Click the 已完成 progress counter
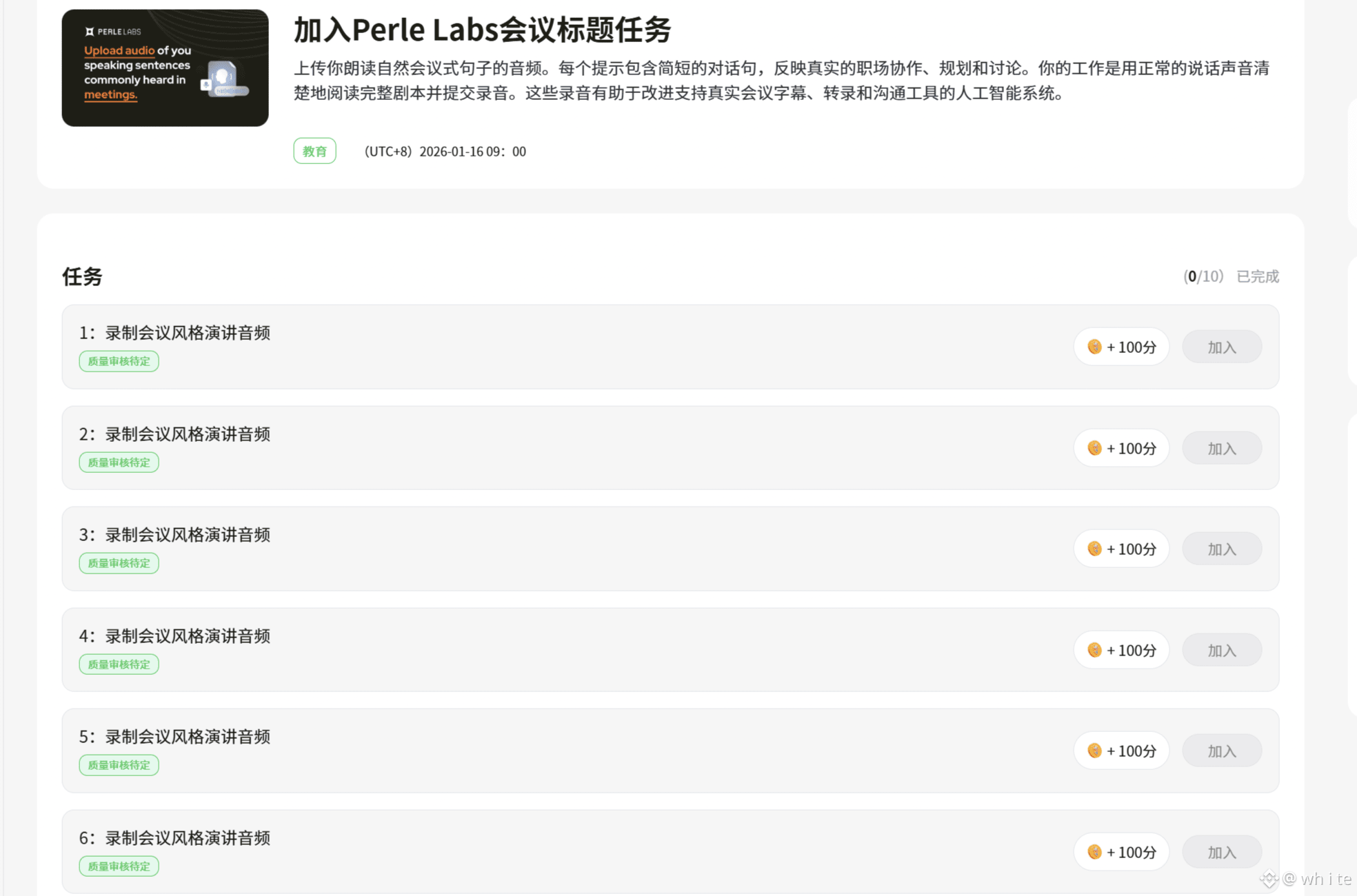The height and width of the screenshot is (896, 1357). [x=1231, y=276]
